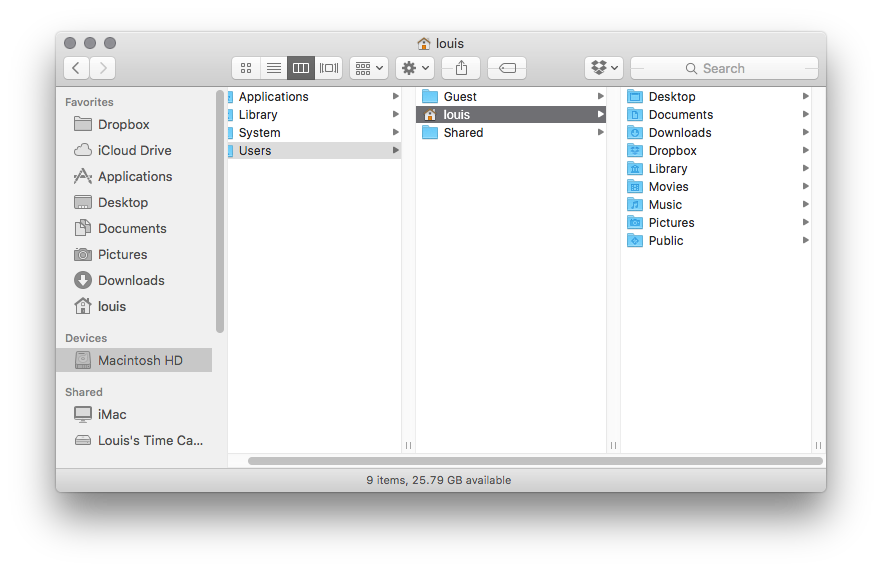Image resolution: width=882 pixels, height=572 pixels.
Task: Click the Favorites sidebar heading
Action: (89, 102)
